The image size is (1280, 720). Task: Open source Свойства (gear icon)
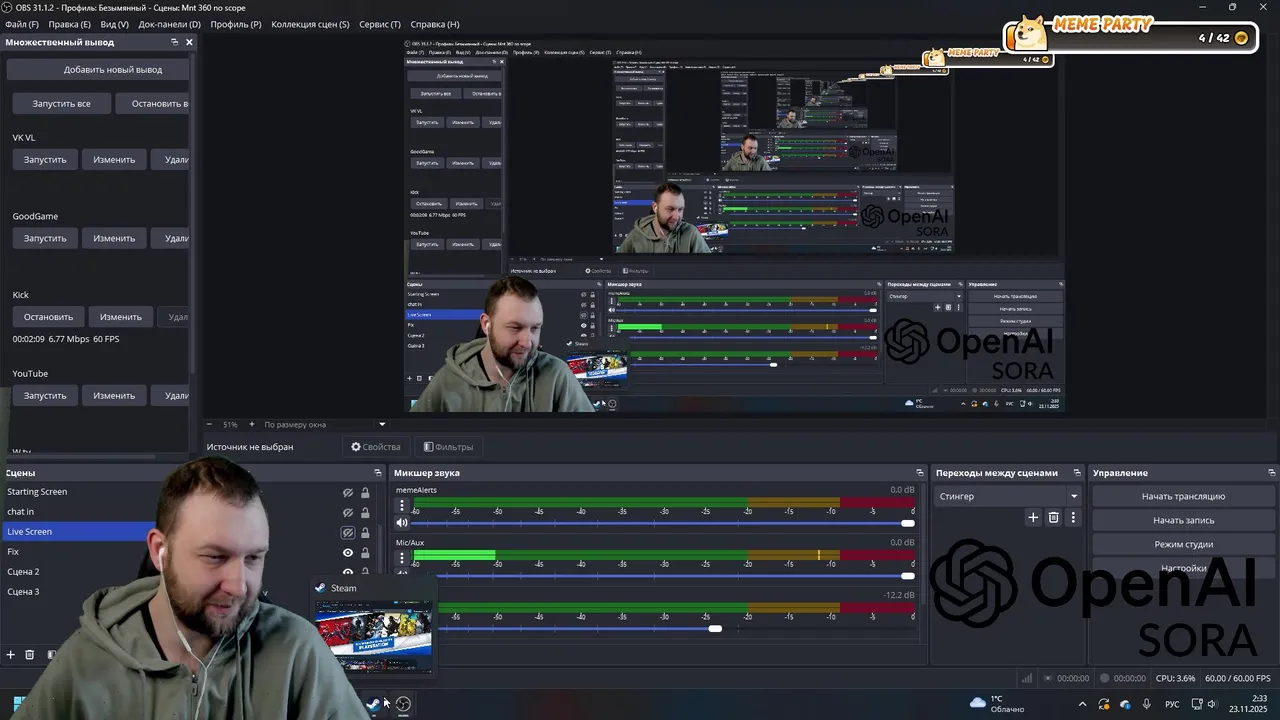(x=375, y=447)
